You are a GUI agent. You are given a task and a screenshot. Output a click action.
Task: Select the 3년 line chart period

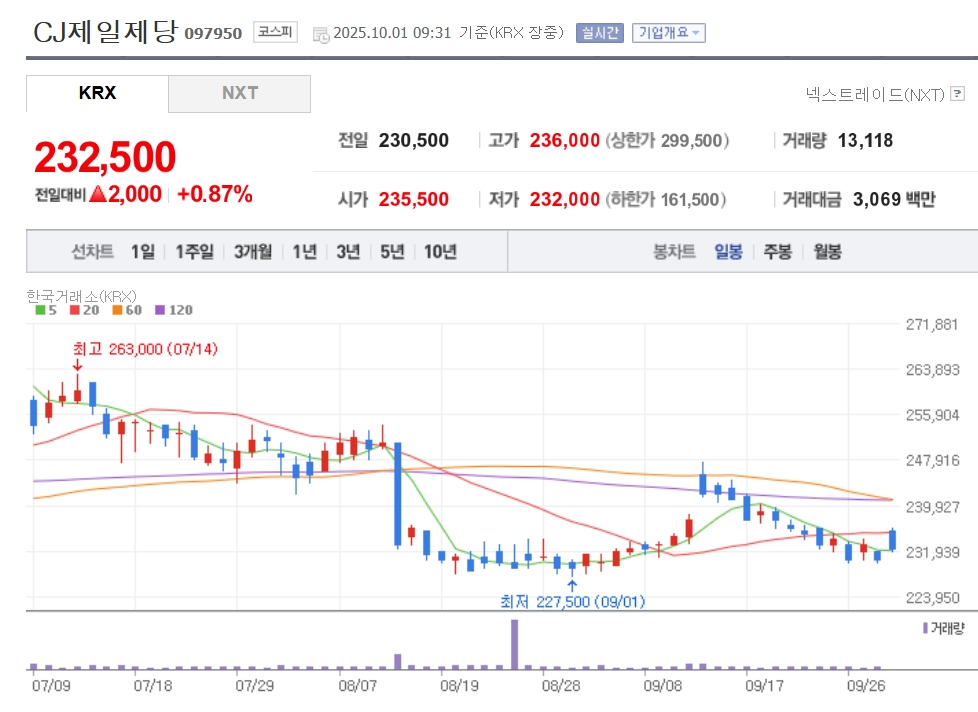coord(348,251)
